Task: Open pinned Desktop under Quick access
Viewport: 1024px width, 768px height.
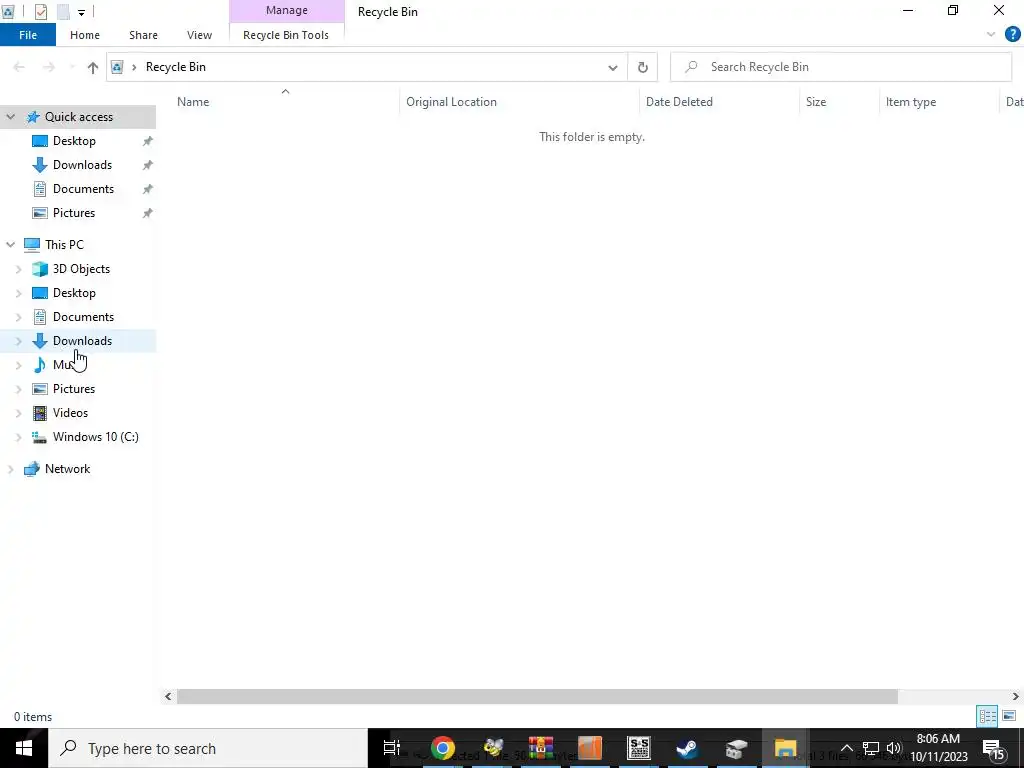Action: click(74, 141)
